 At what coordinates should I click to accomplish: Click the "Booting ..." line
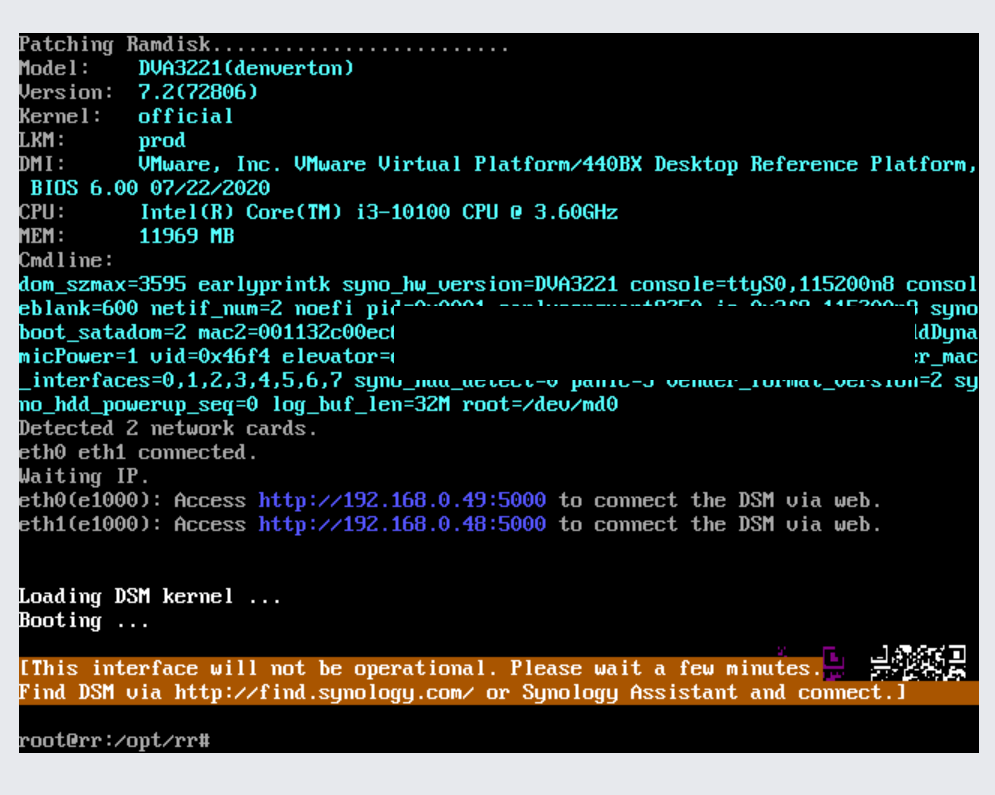(x=84, y=621)
